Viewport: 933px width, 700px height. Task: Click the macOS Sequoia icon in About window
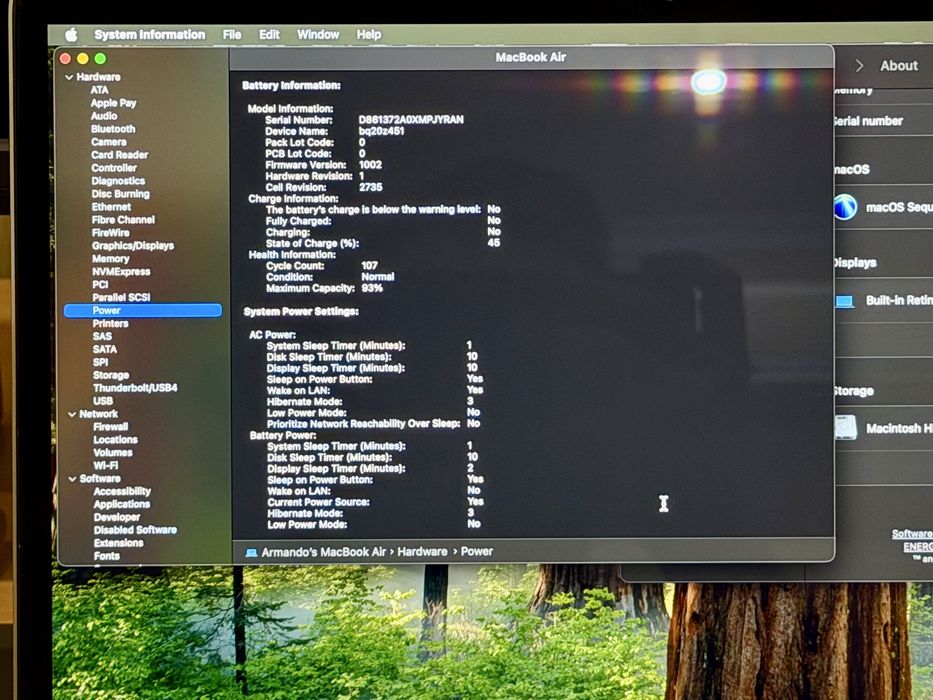pyautogui.click(x=846, y=207)
